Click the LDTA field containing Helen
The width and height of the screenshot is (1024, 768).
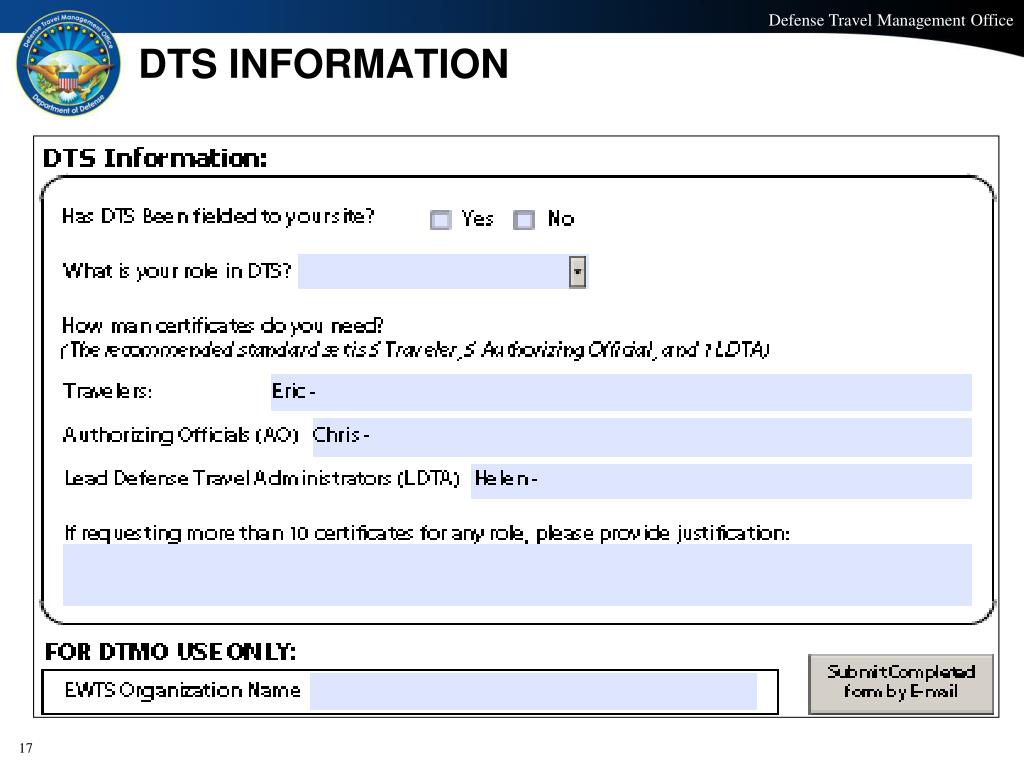[x=721, y=481]
